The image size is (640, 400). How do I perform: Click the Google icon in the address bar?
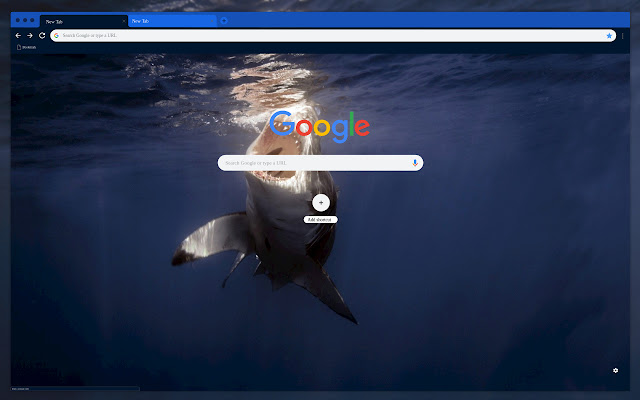pos(56,36)
